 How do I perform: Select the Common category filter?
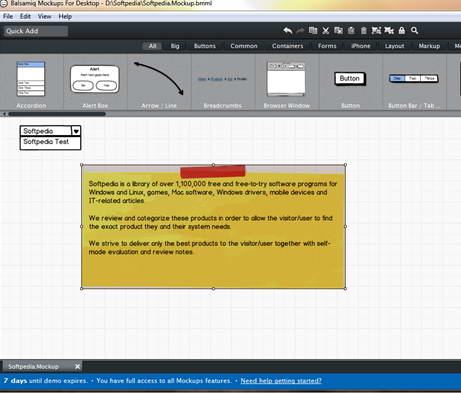click(244, 46)
